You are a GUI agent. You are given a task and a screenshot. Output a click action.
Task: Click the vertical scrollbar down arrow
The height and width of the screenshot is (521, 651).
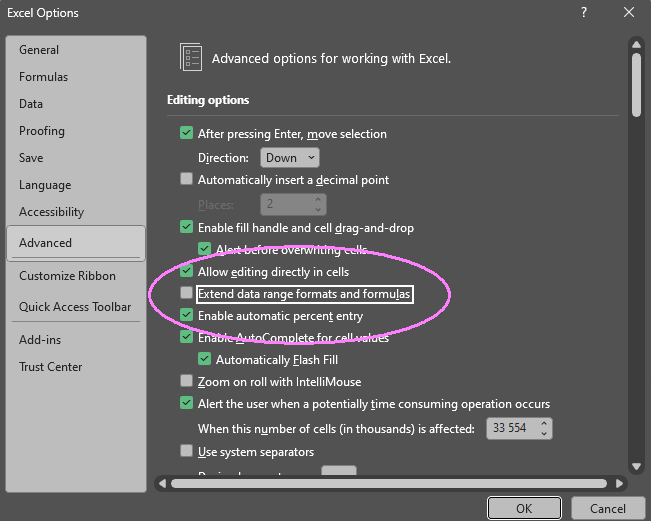[636, 467]
